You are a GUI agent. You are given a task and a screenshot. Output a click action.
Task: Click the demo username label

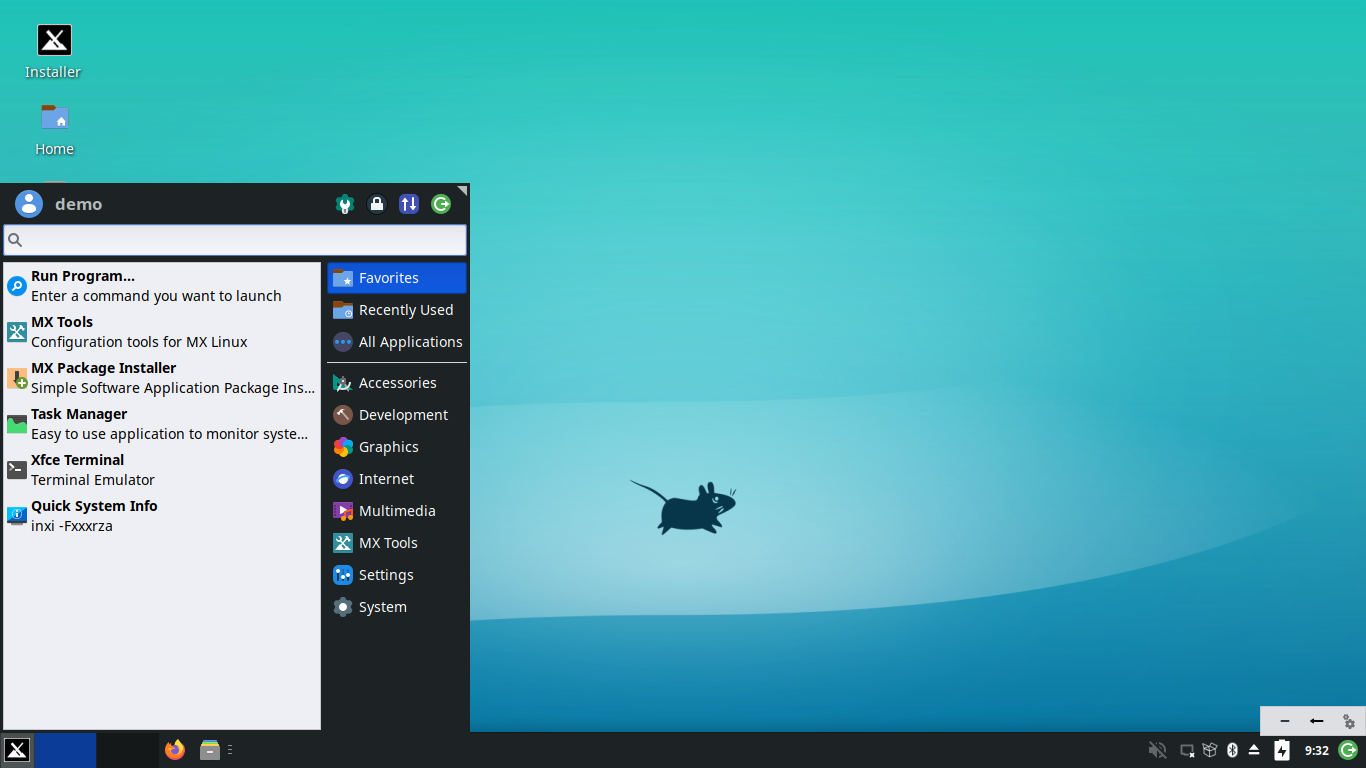point(79,204)
